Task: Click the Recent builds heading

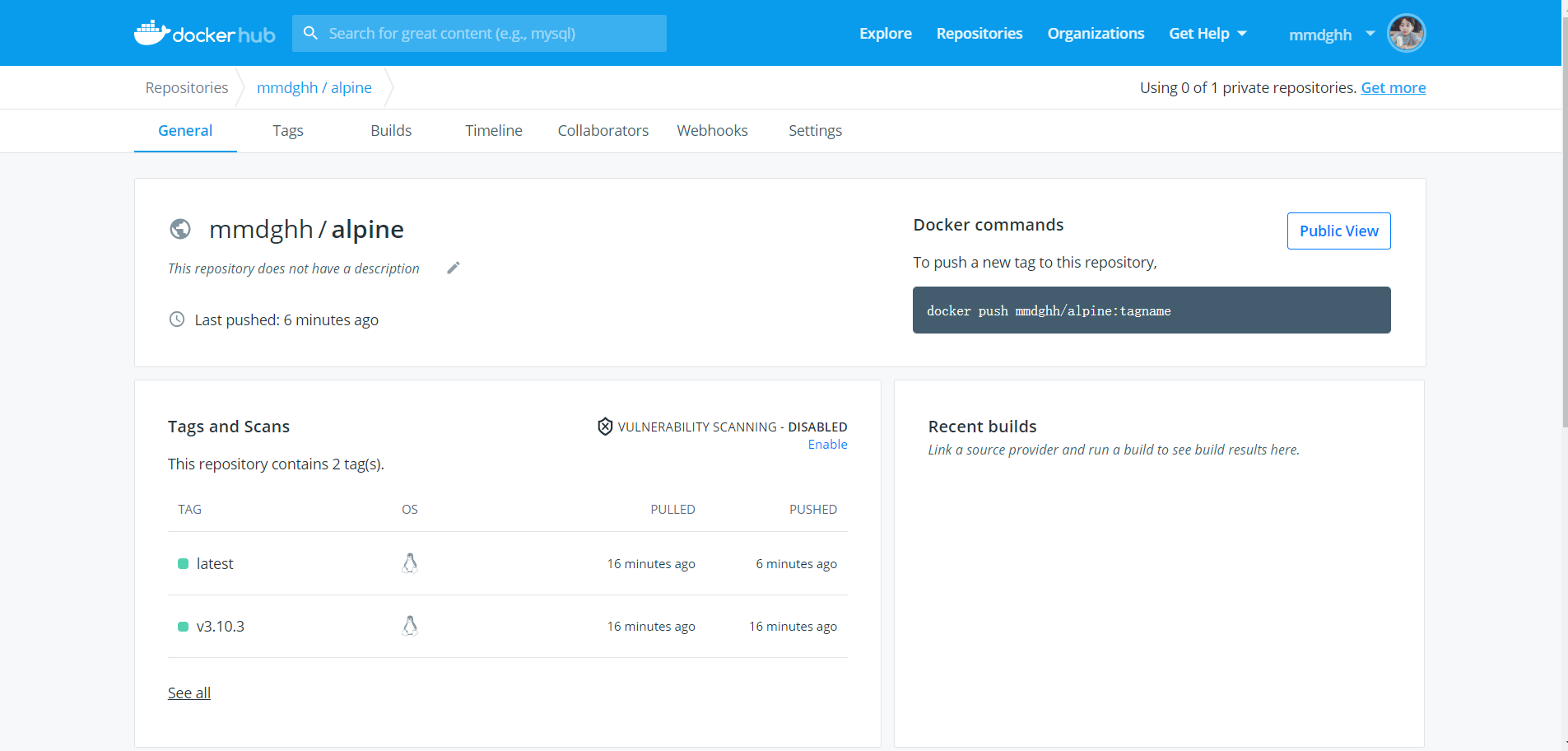Action: 983,427
